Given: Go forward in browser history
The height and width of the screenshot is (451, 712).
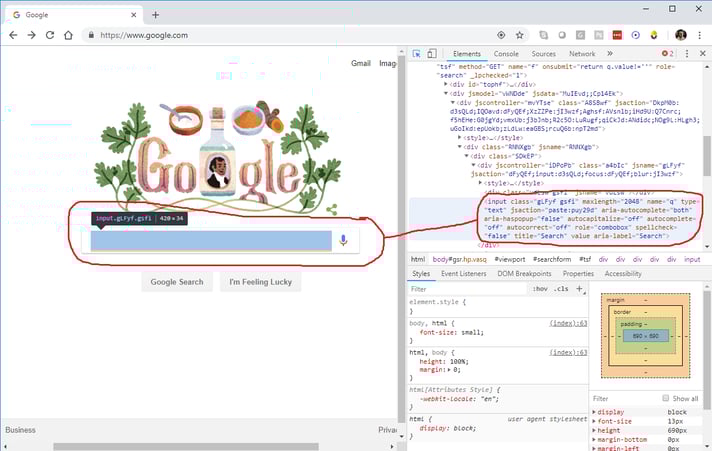Looking at the screenshot, I should click(31, 35).
